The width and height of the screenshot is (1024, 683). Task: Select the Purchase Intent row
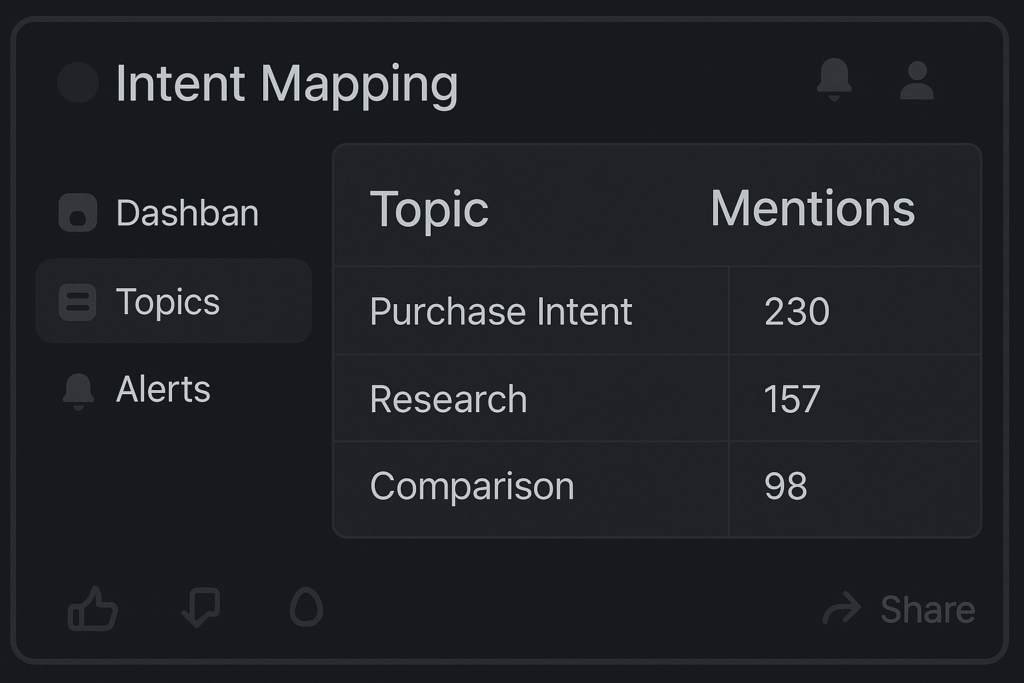[501, 312]
